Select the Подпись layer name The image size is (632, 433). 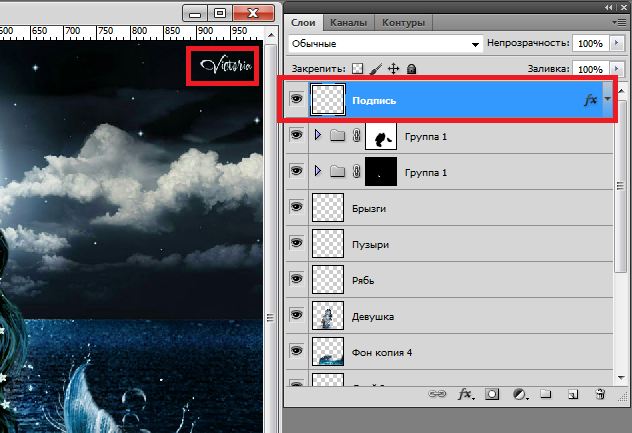(x=374, y=101)
